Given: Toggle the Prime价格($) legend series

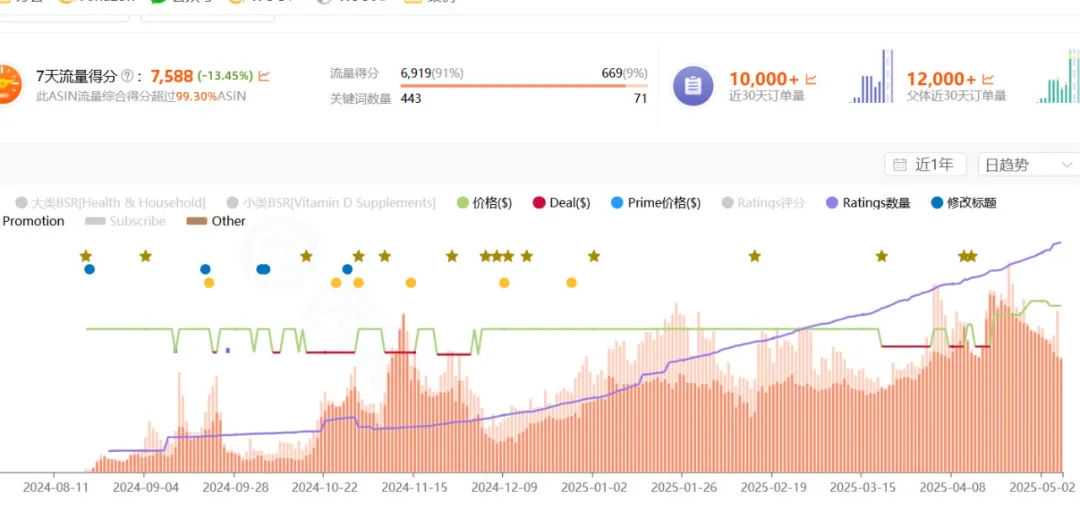Looking at the screenshot, I should click(x=656, y=203).
